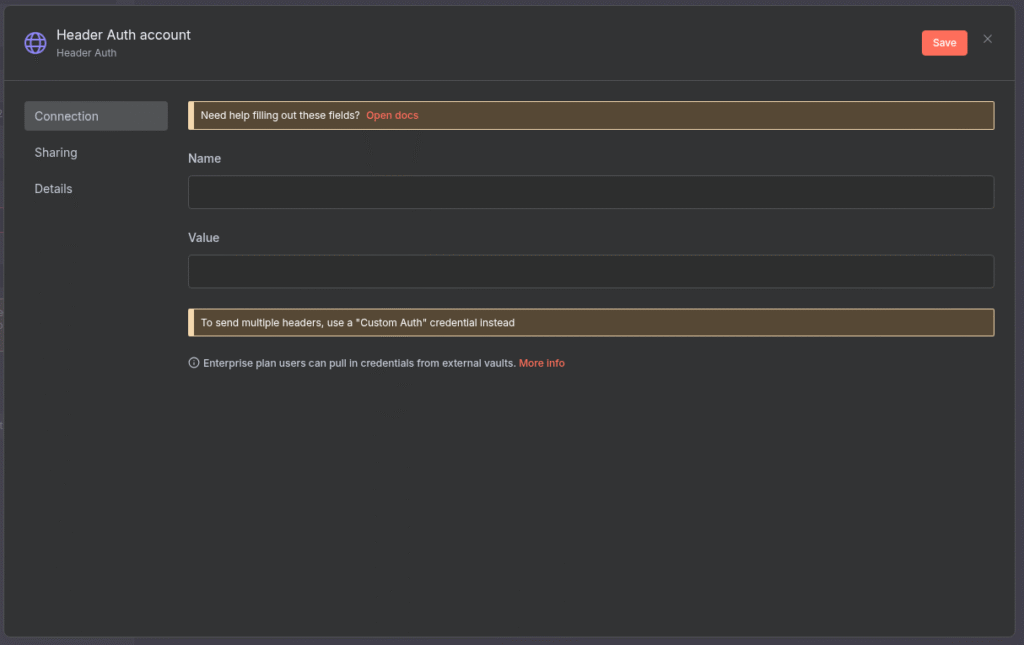Focus the Name input field
The width and height of the screenshot is (1024, 645).
590,192
